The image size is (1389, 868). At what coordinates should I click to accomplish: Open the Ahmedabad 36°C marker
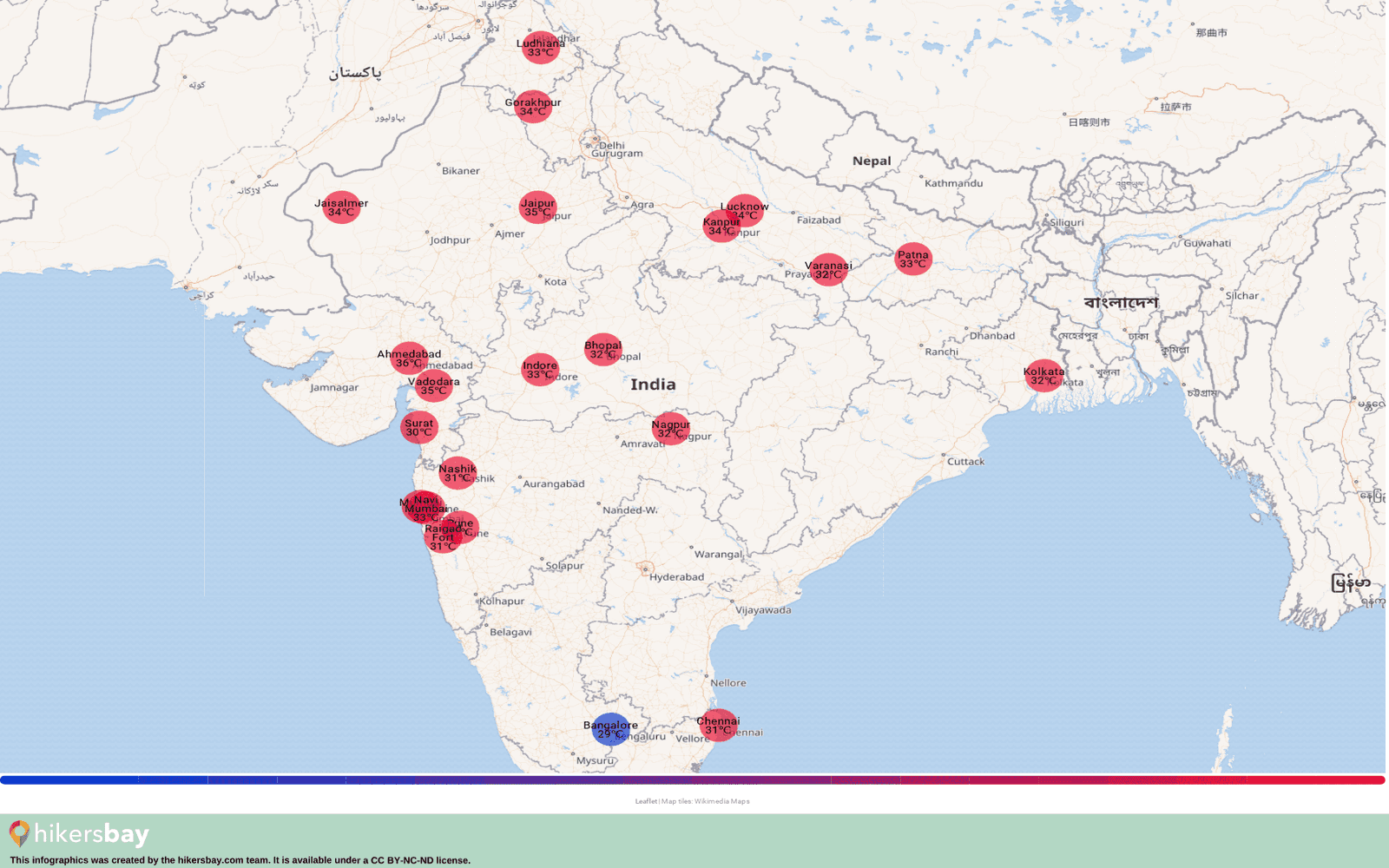(409, 358)
